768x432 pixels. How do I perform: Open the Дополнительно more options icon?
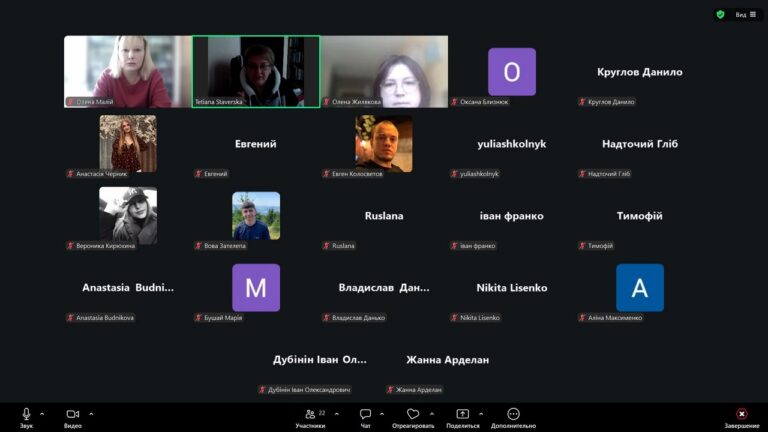pos(513,414)
